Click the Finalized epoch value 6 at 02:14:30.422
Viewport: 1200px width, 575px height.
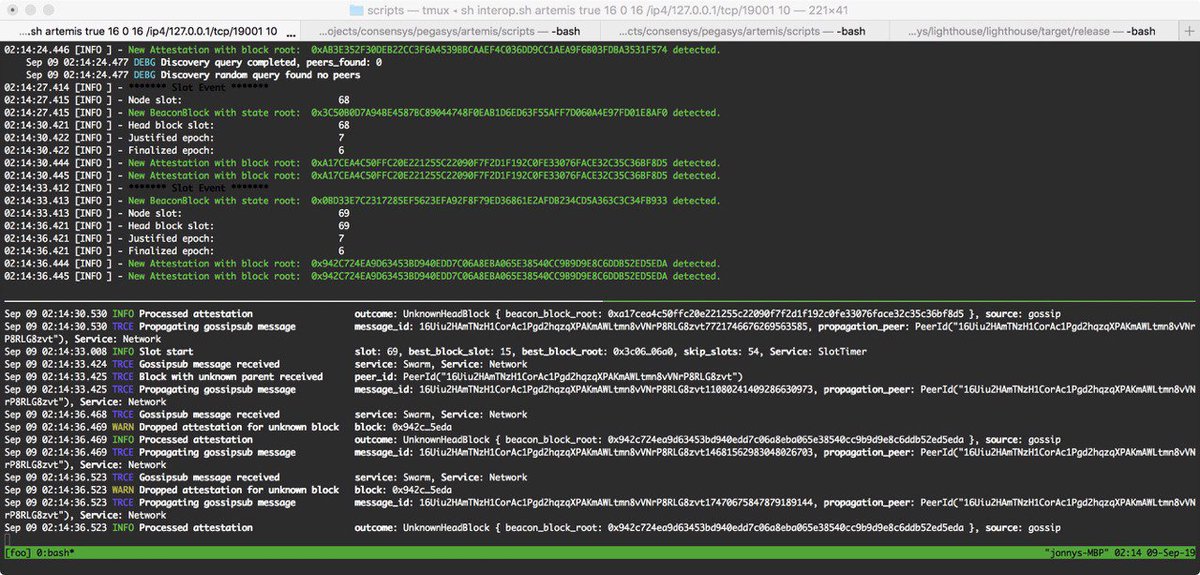[x=341, y=152]
